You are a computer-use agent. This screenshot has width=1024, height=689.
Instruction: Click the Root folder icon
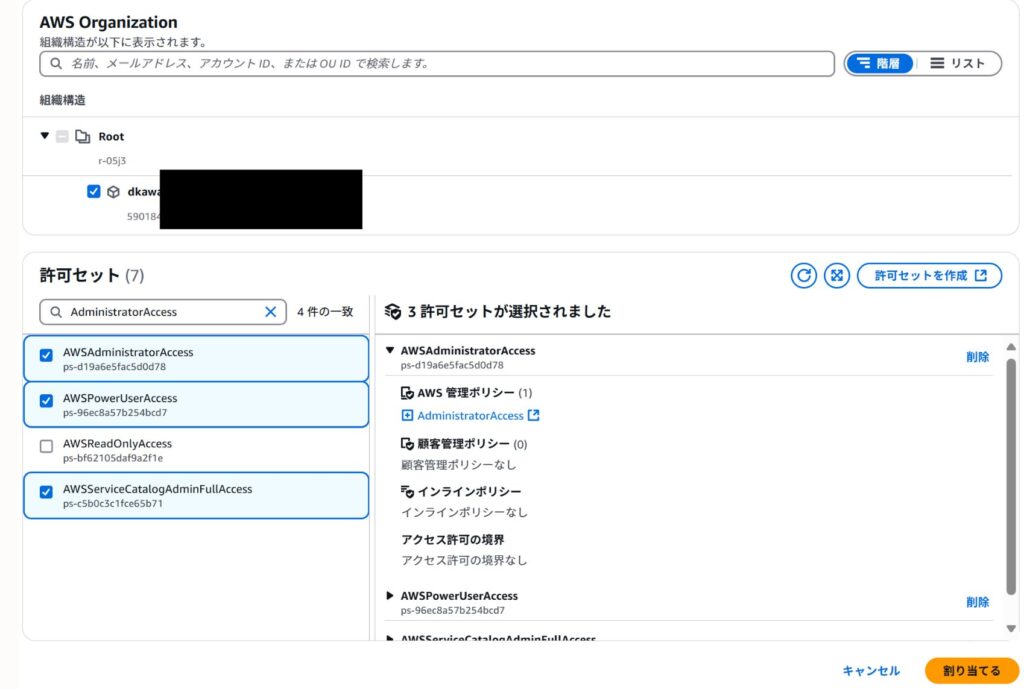pyautogui.click(x=82, y=136)
